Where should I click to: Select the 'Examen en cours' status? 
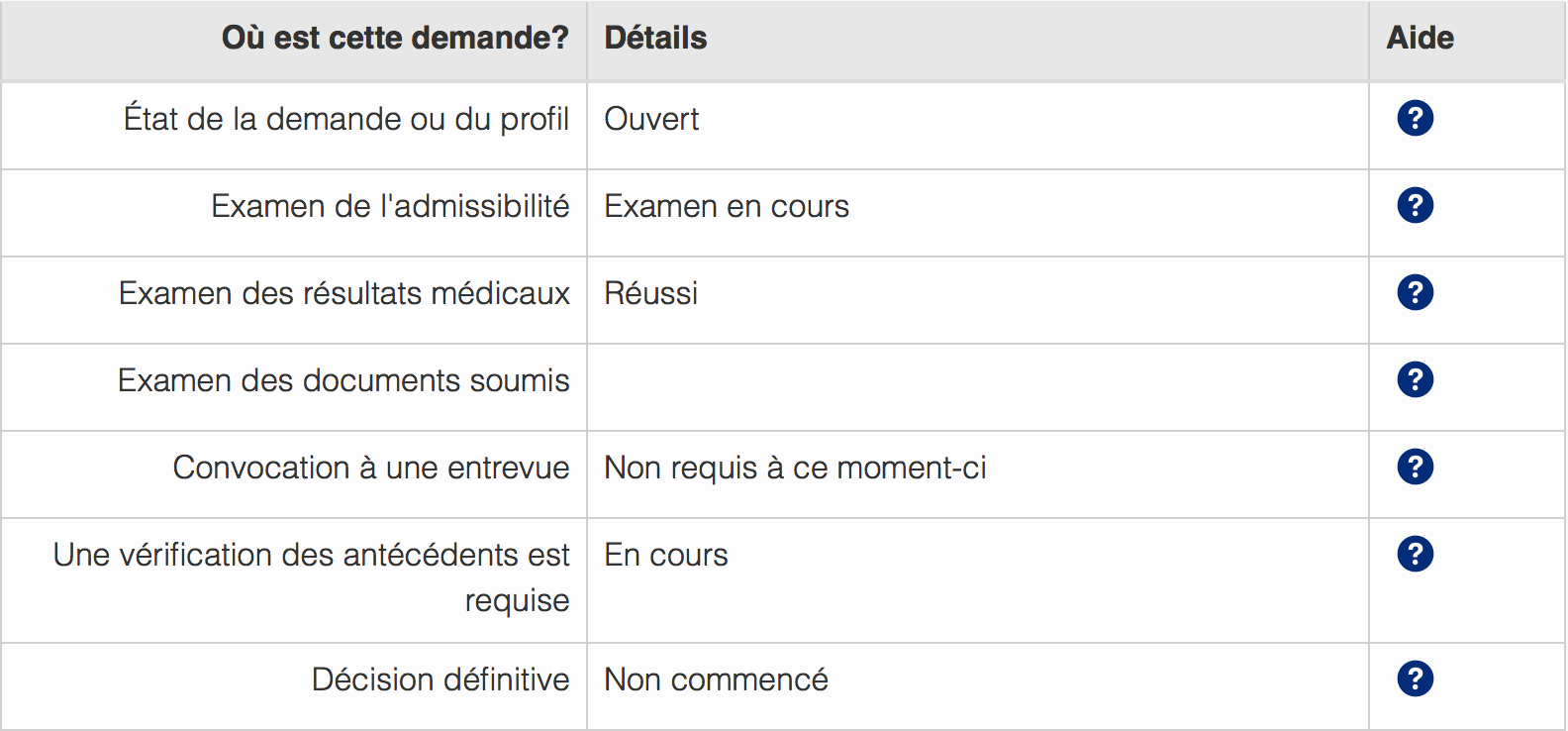click(727, 207)
